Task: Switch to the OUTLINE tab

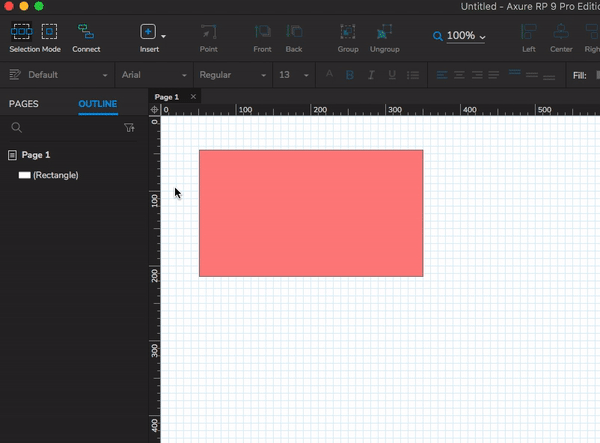Action: (98, 104)
